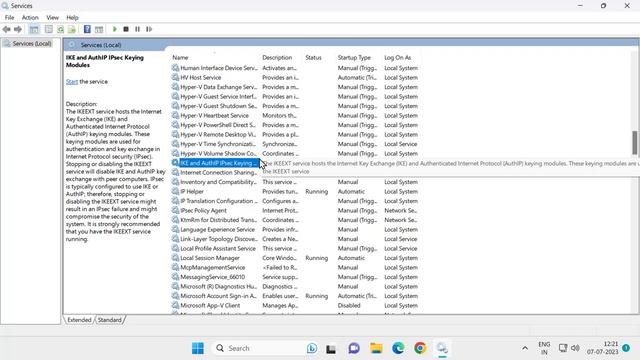The width and height of the screenshot is (640, 360).
Task: Click the Forward arrow in toolbar
Action: click(18, 29)
